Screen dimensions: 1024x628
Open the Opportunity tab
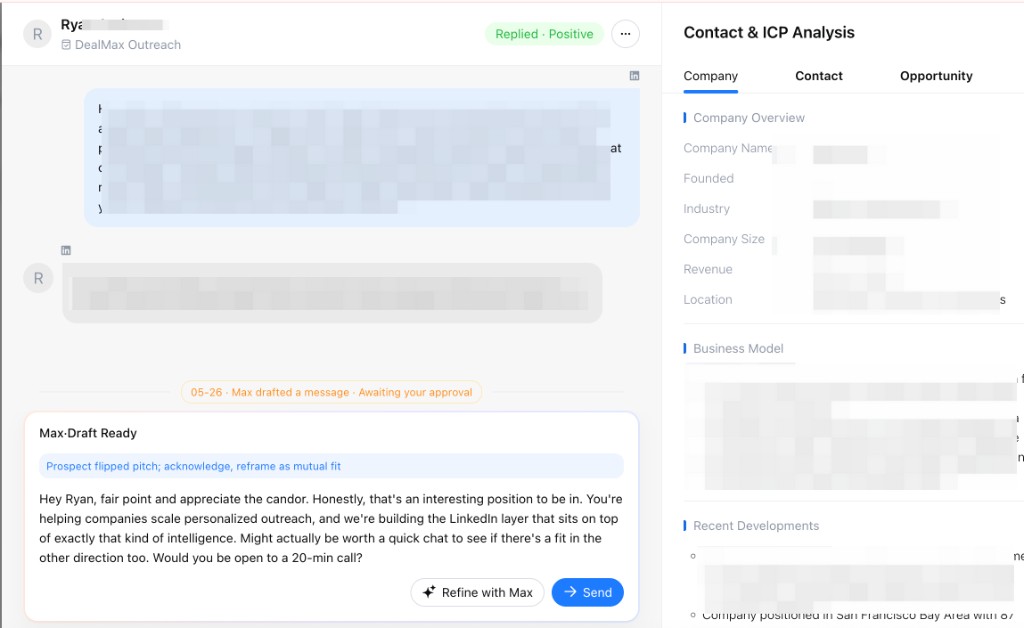(x=936, y=76)
